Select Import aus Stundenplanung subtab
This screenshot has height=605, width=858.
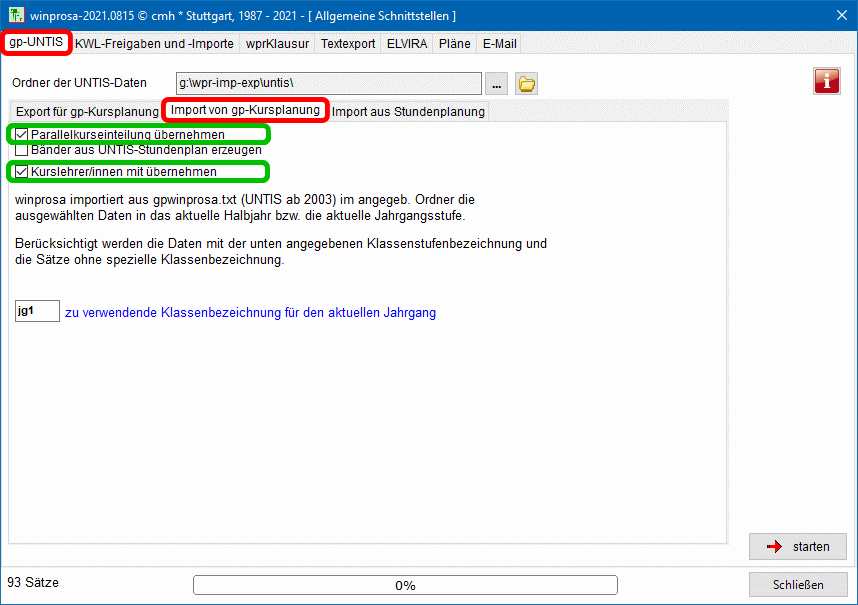pyautogui.click(x=408, y=111)
